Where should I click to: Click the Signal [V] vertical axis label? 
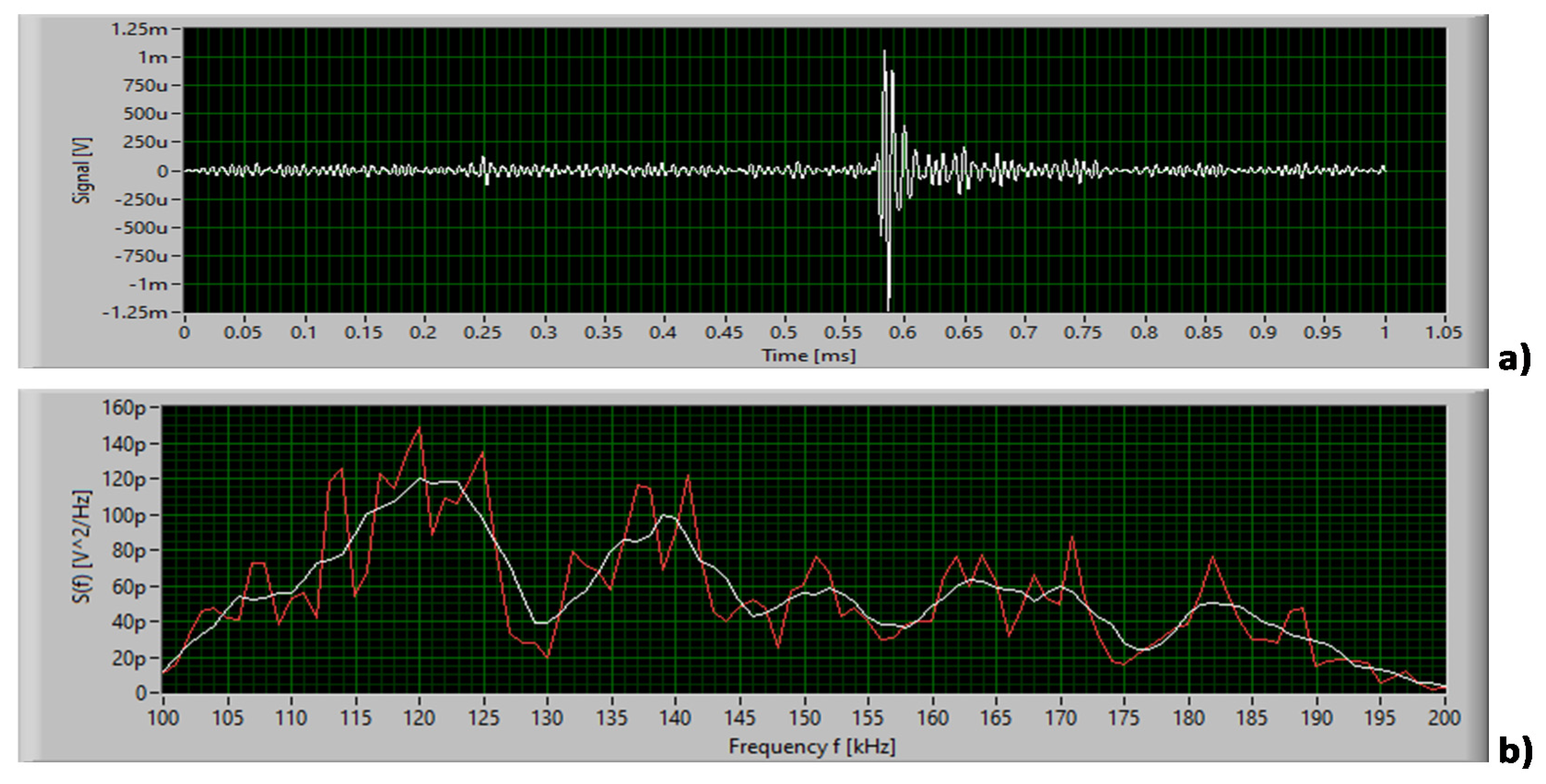pyautogui.click(x=82, y=170)
